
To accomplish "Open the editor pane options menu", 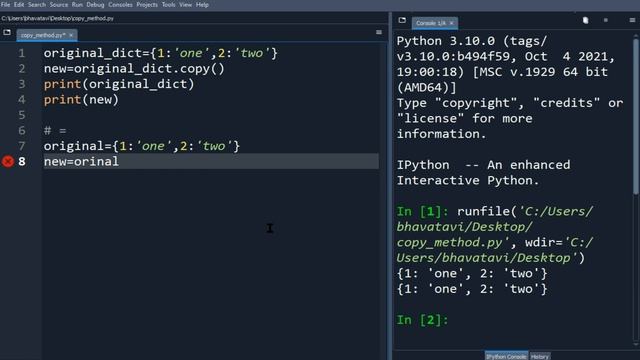I will tap(379, 32).
